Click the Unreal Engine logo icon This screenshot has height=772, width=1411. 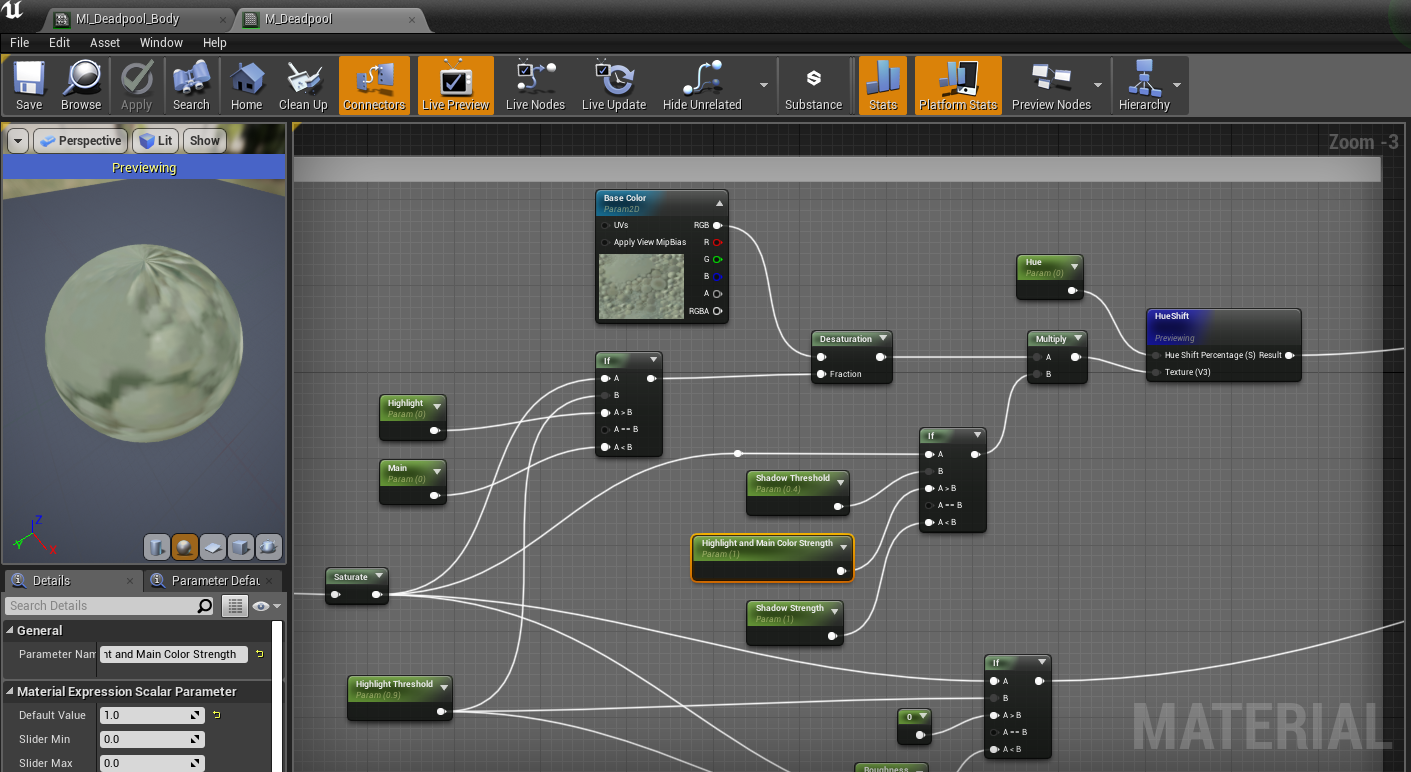(x=13, y=11)
